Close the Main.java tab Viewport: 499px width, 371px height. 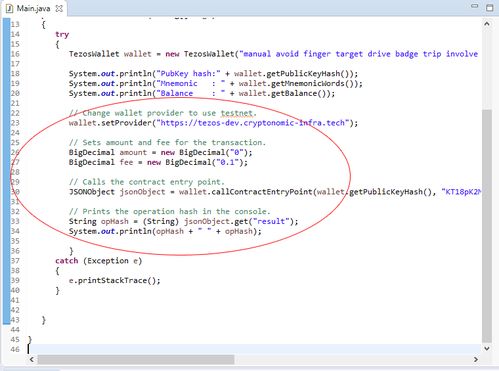coord(59,9)
